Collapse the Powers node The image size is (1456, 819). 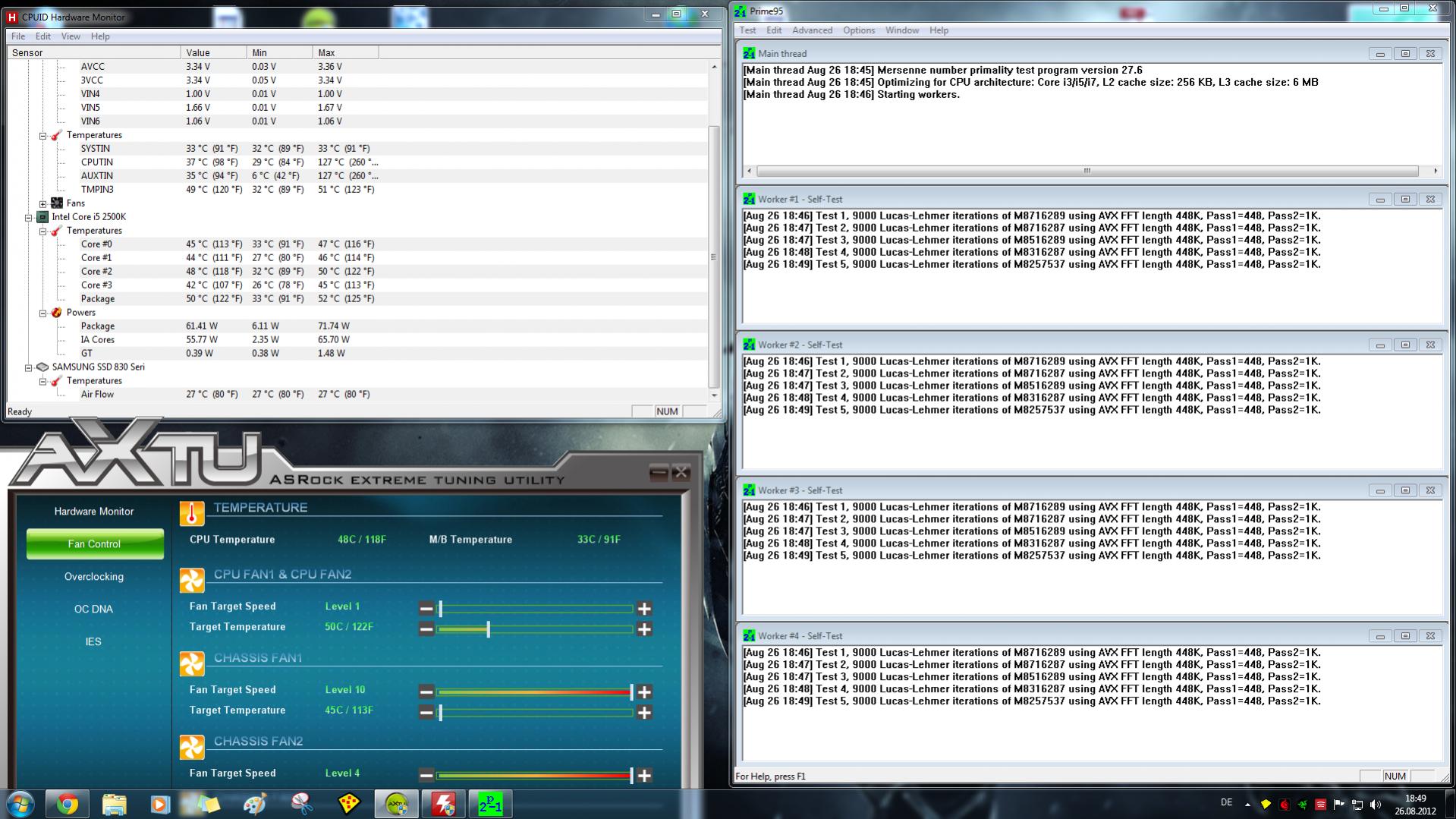pos(43,313)
